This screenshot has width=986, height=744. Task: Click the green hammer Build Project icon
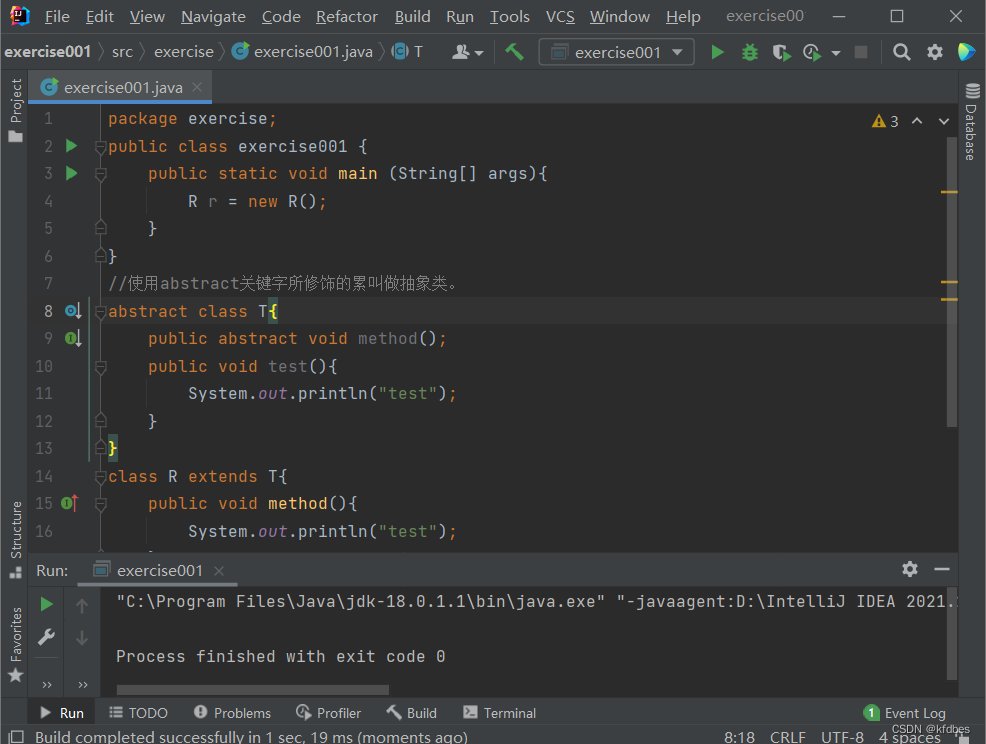point(514,52)
